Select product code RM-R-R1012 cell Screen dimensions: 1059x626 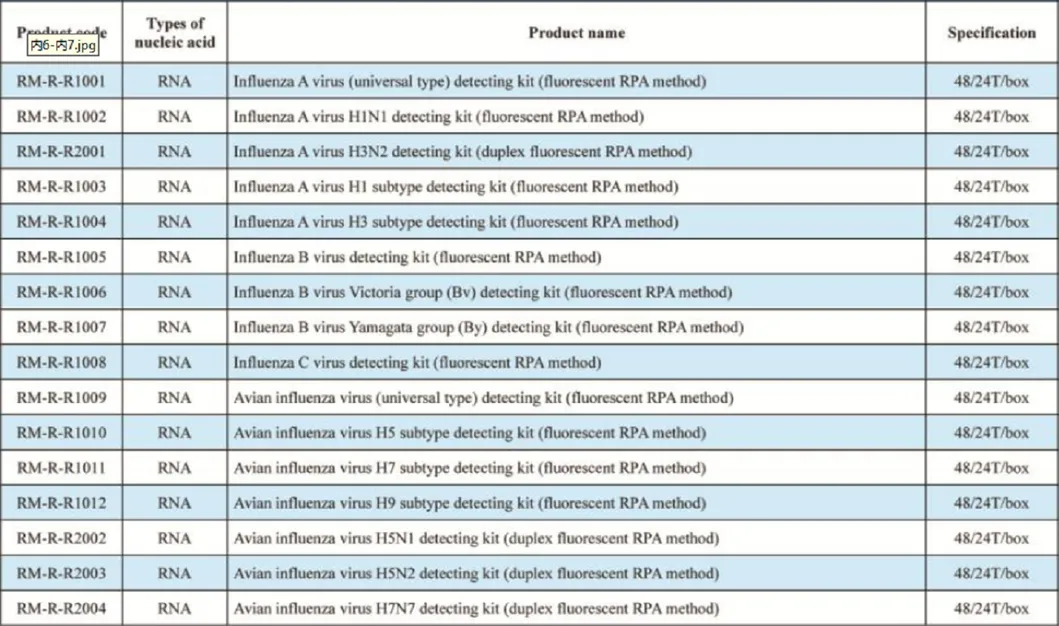click(61, 503)
